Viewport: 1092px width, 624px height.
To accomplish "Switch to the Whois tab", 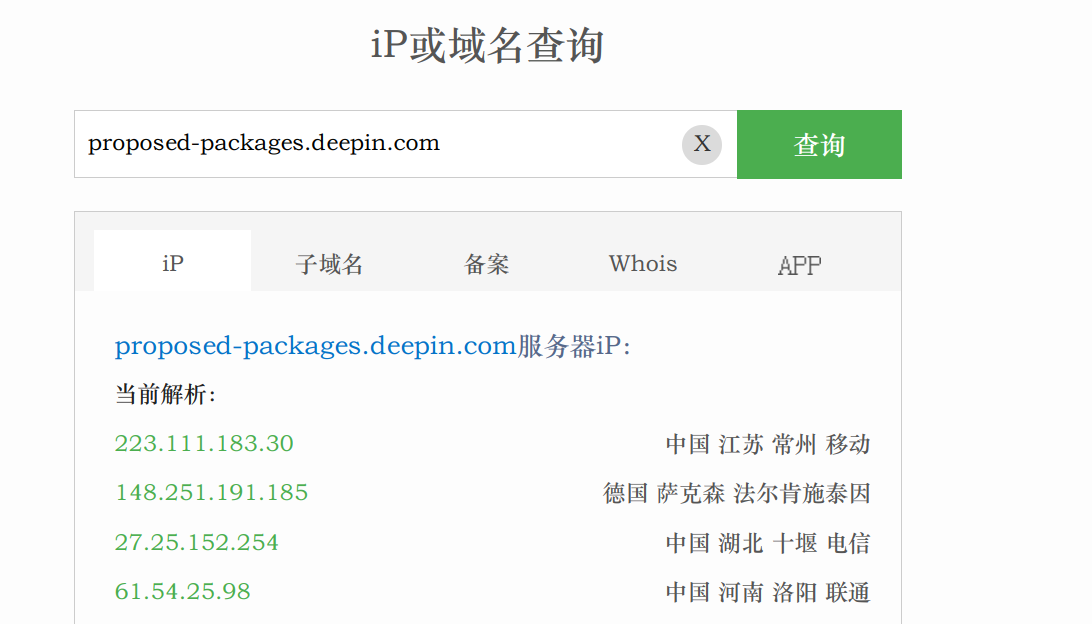I will (643, 264).
